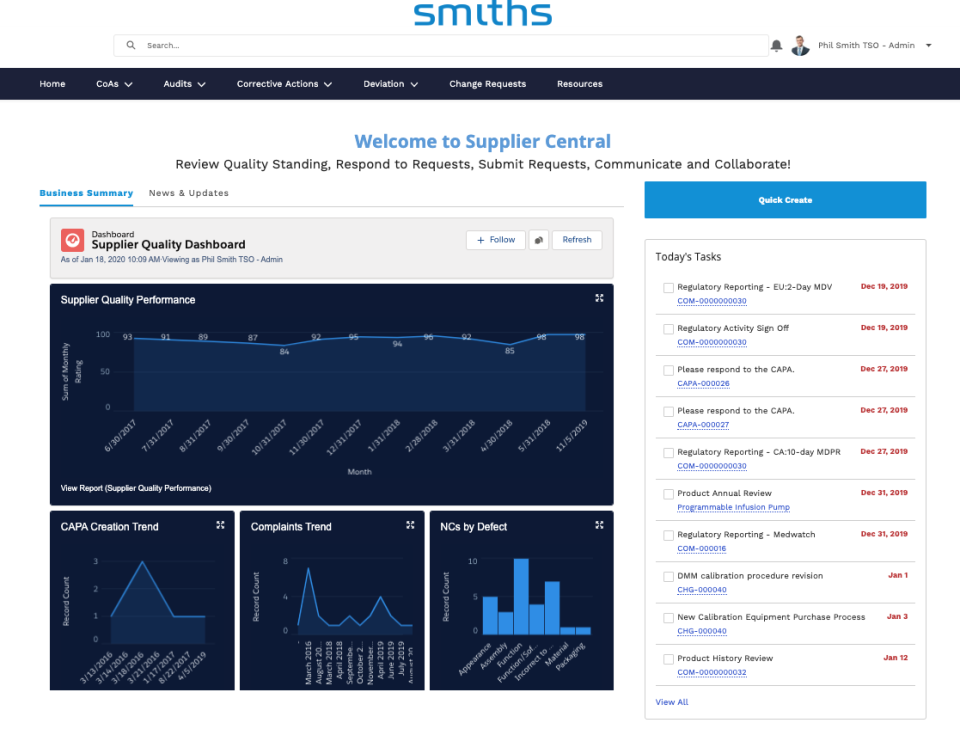This screenshot has width=960, height=729.
Task: Open COM-0000000030 link under Regulatory Activity Sign Off
Action: (x=711, y=343)
